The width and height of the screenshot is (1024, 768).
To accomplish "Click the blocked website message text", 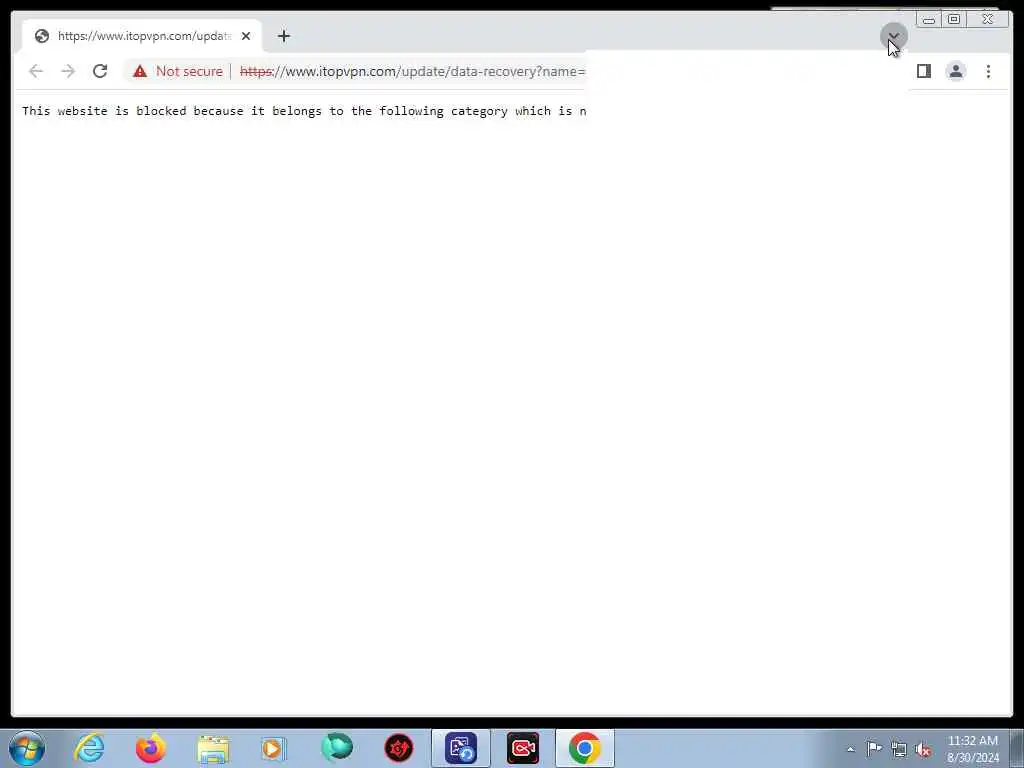I will click(304, 111).
